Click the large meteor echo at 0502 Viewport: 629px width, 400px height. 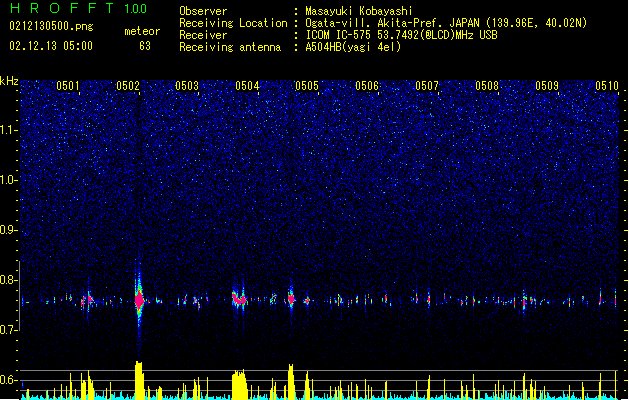[139, 300]
